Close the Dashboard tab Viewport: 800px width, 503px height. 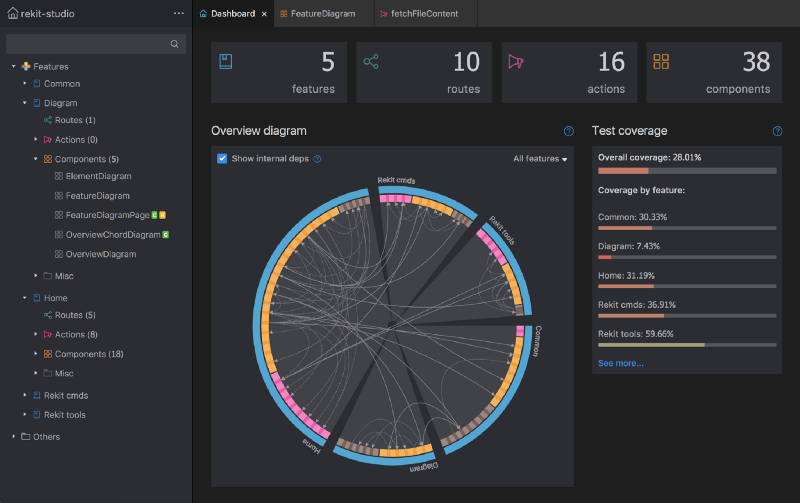(264, 14)
